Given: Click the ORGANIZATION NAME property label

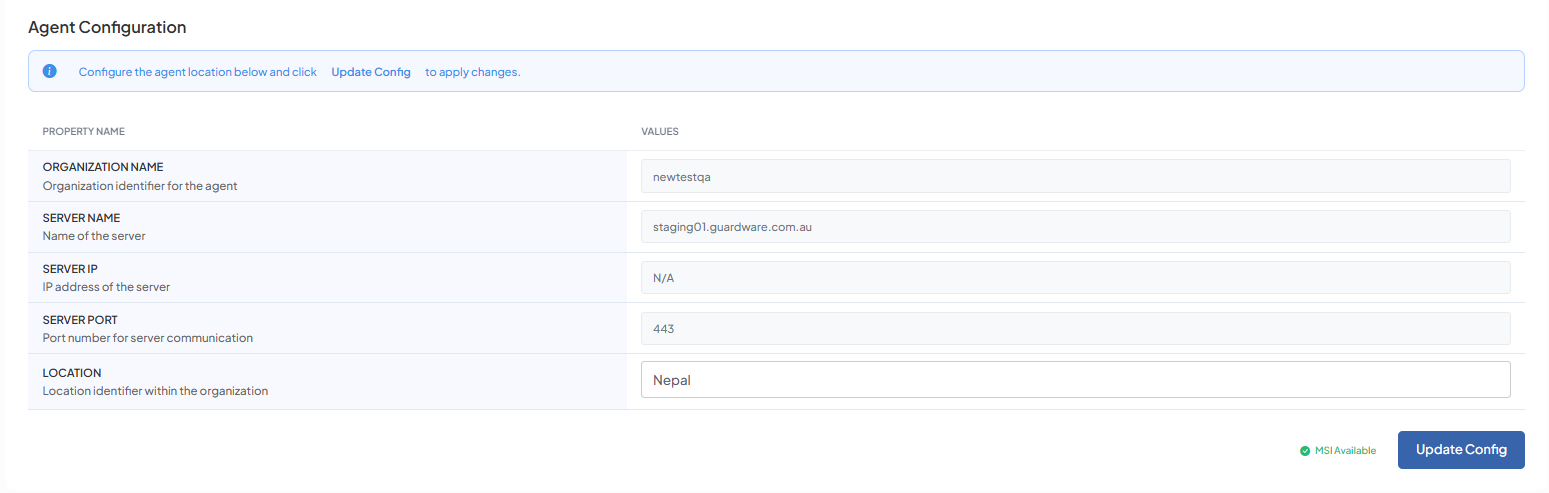Looking at the screenshot, I should pos(102,167).
